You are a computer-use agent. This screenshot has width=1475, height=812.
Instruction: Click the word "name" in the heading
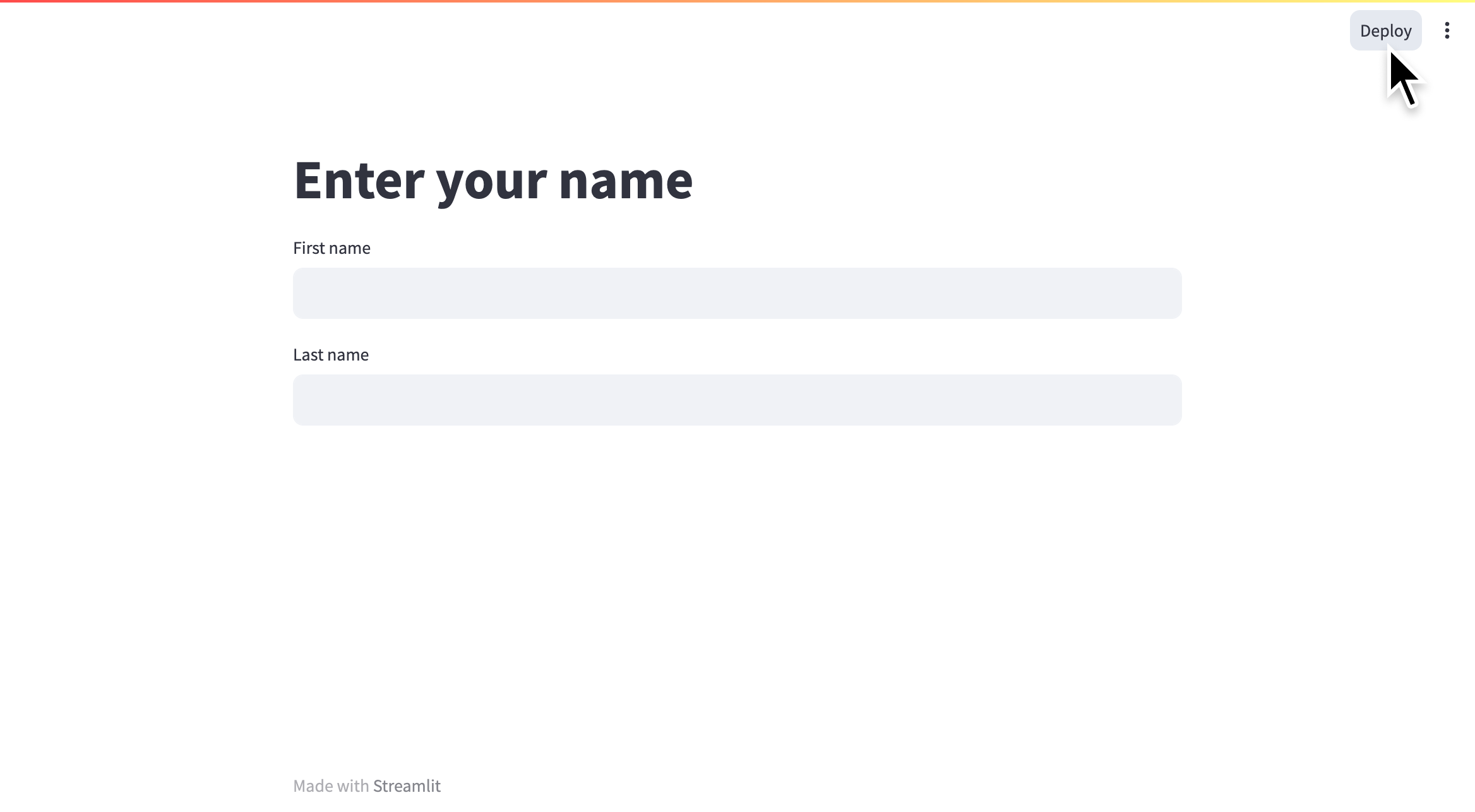pyautogui.click(x=626, y=181)
